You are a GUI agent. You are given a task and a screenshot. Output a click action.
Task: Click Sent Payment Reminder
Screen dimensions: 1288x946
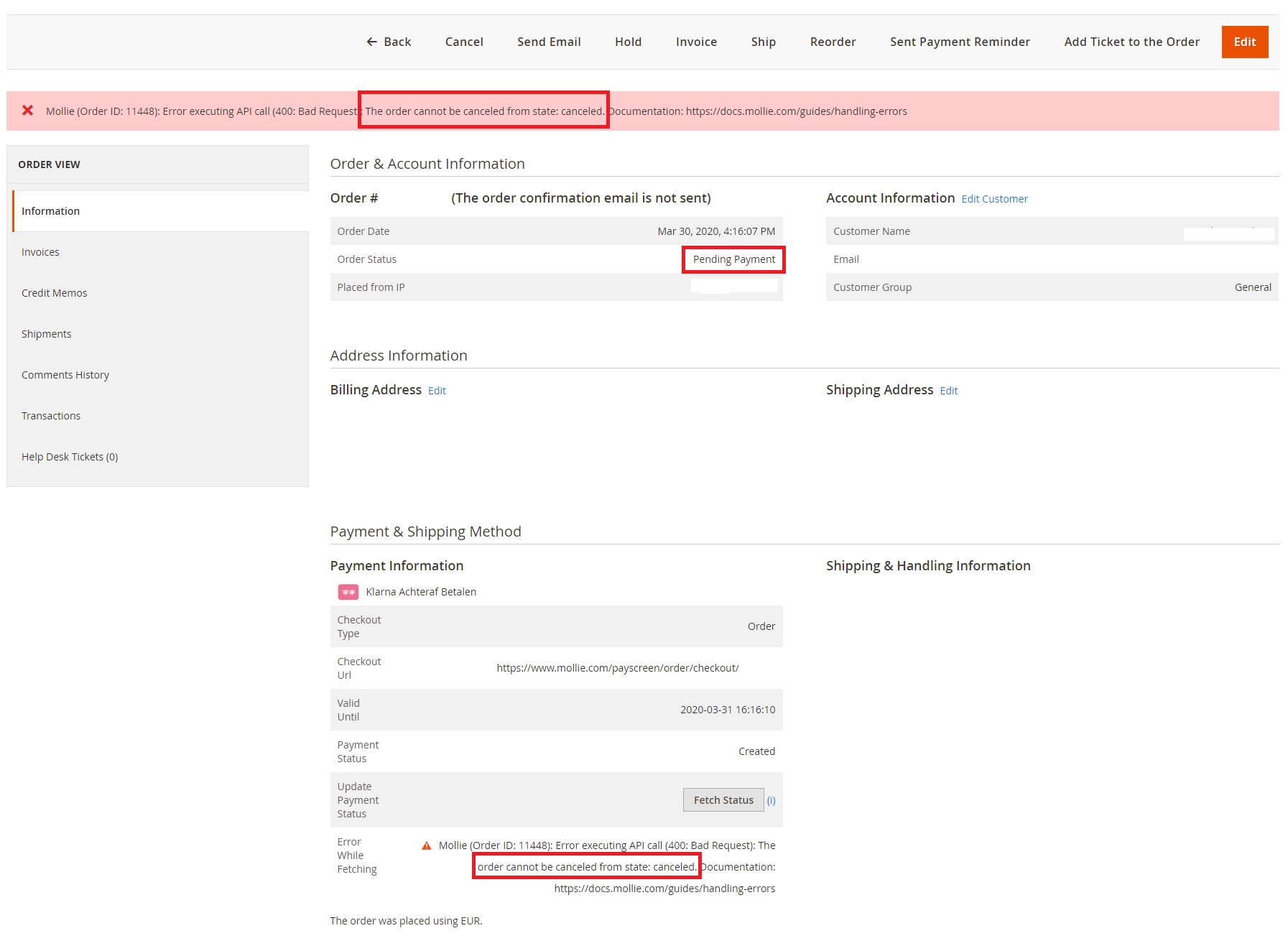[x=959, y=42]
